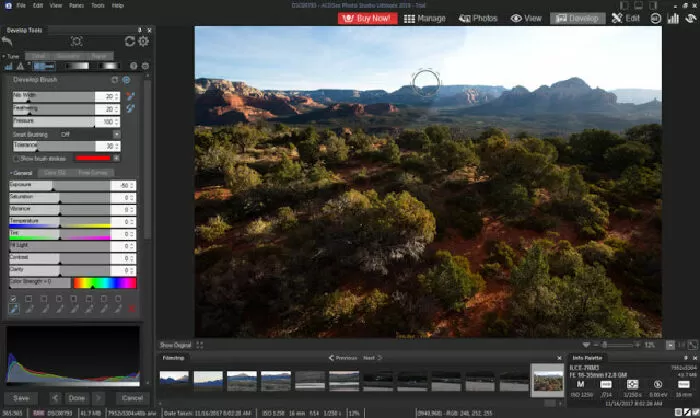Click the undo arrow in Develop Tools
700x418 pixels.
click(x=7, y=41)
